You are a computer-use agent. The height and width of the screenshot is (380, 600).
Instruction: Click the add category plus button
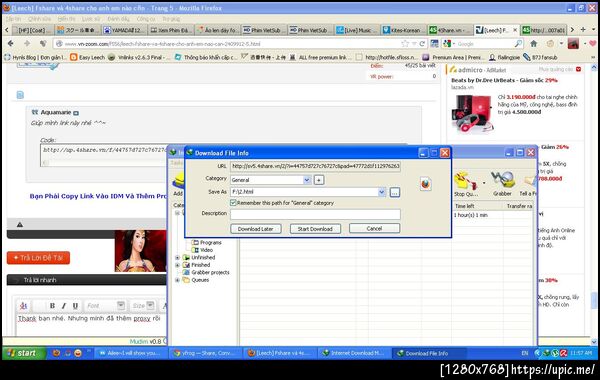tap(319, 180)
